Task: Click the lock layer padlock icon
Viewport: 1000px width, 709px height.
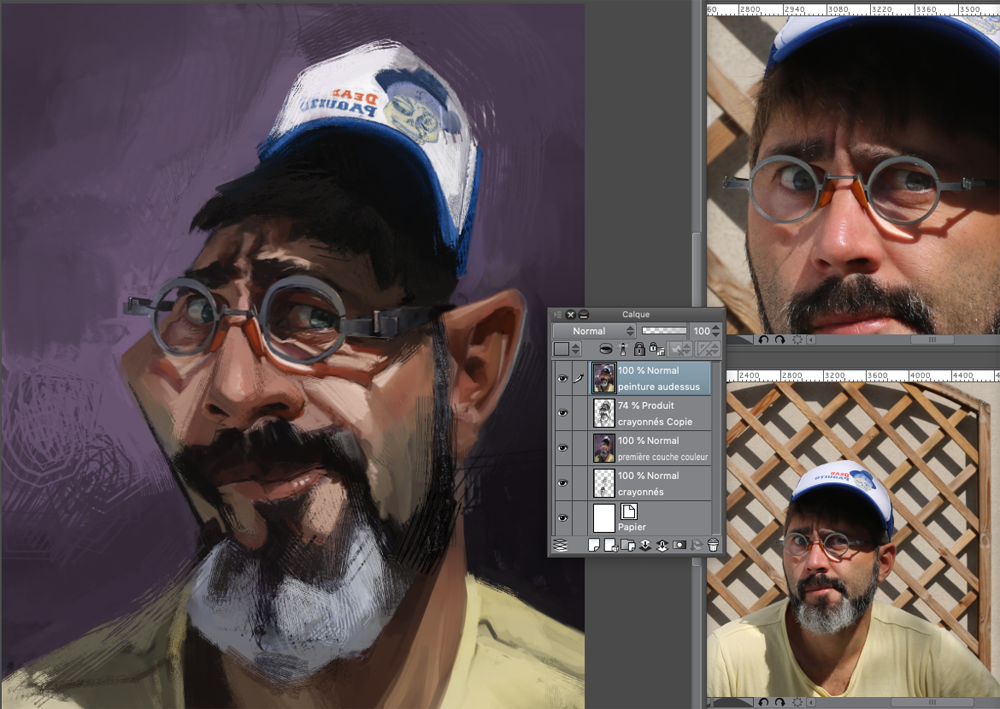Action: tap(639, 349)
